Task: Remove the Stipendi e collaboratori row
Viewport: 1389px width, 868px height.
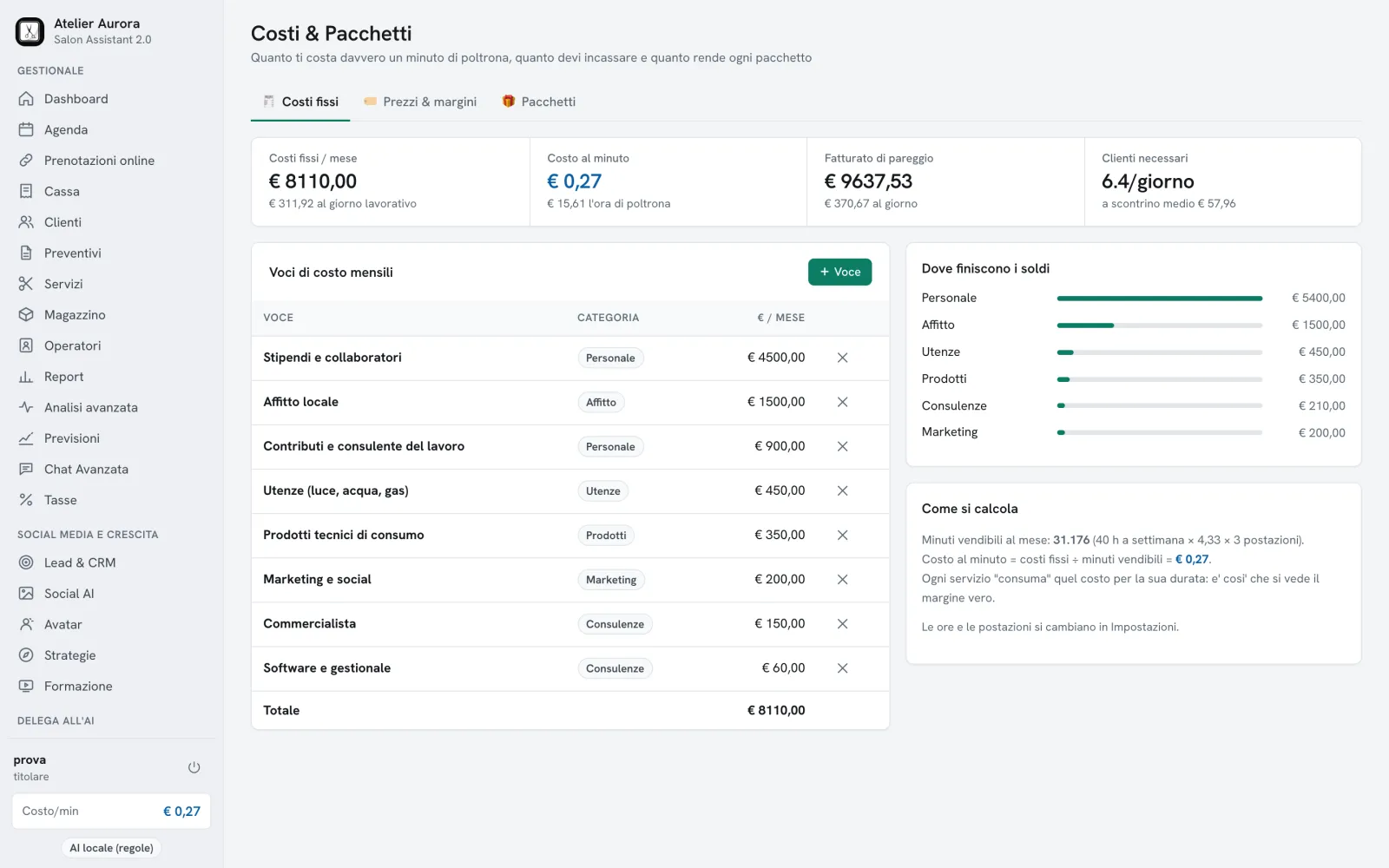Action: click(842, 358)
